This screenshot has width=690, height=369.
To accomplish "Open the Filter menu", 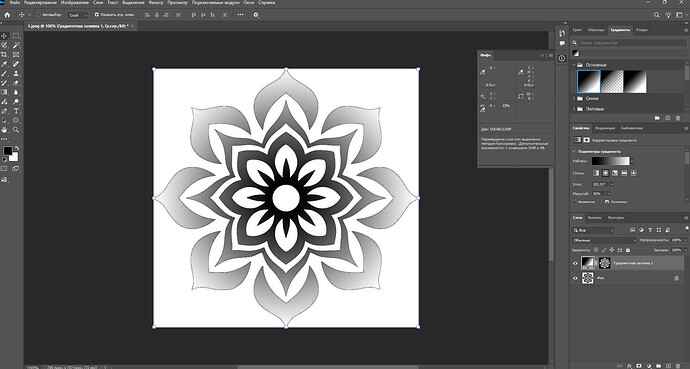I will pyautogui.click(x=156, y=3).
